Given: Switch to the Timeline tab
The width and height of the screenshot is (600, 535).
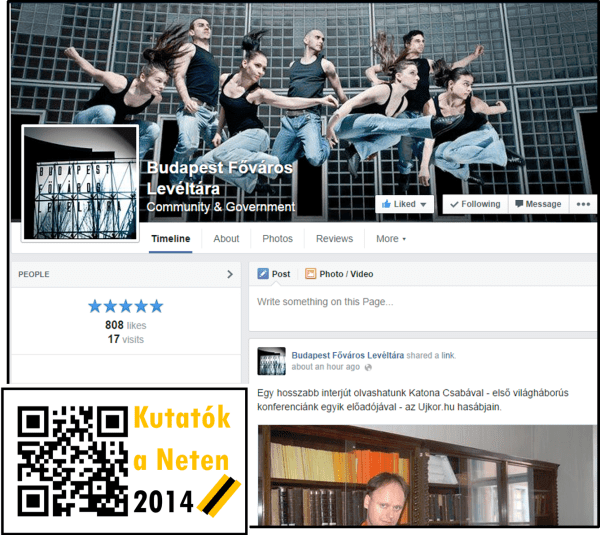Looking at the screenshot, I should pos(169,239).
